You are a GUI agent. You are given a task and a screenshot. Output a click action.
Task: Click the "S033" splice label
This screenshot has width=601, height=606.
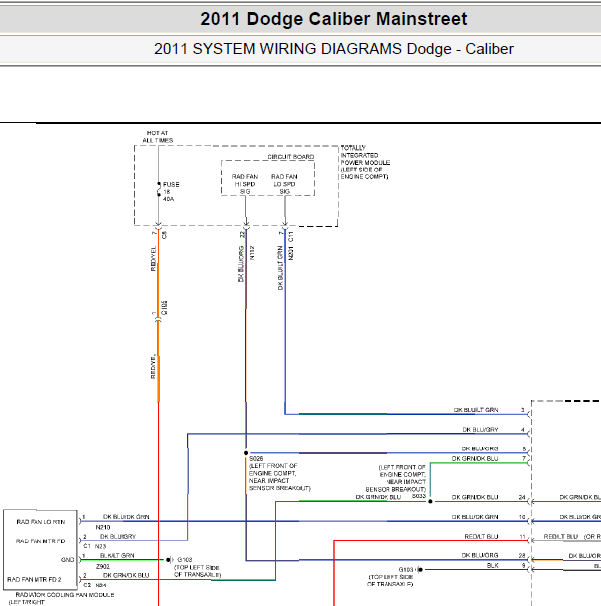(419, 496)
